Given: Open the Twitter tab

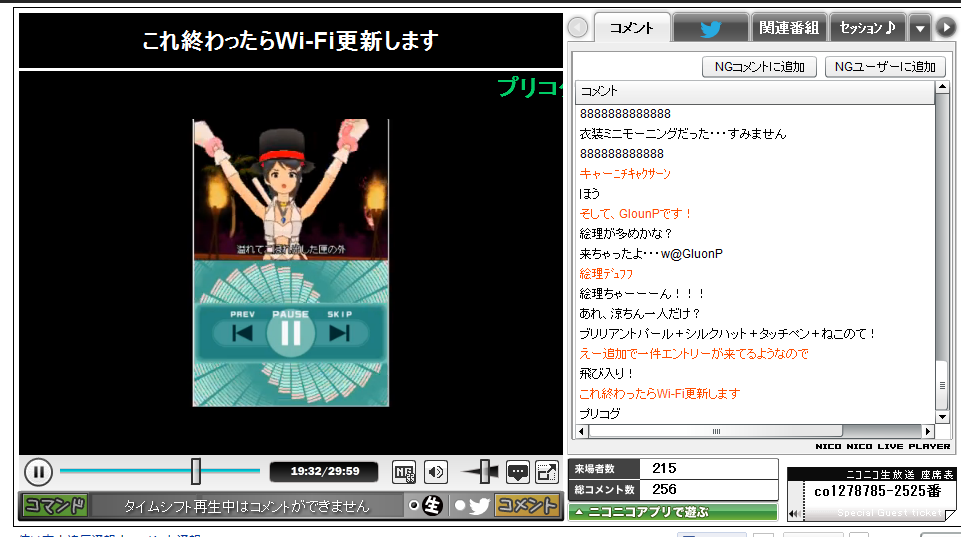Looking at the screenshot, I should click(x=710, y=28).
